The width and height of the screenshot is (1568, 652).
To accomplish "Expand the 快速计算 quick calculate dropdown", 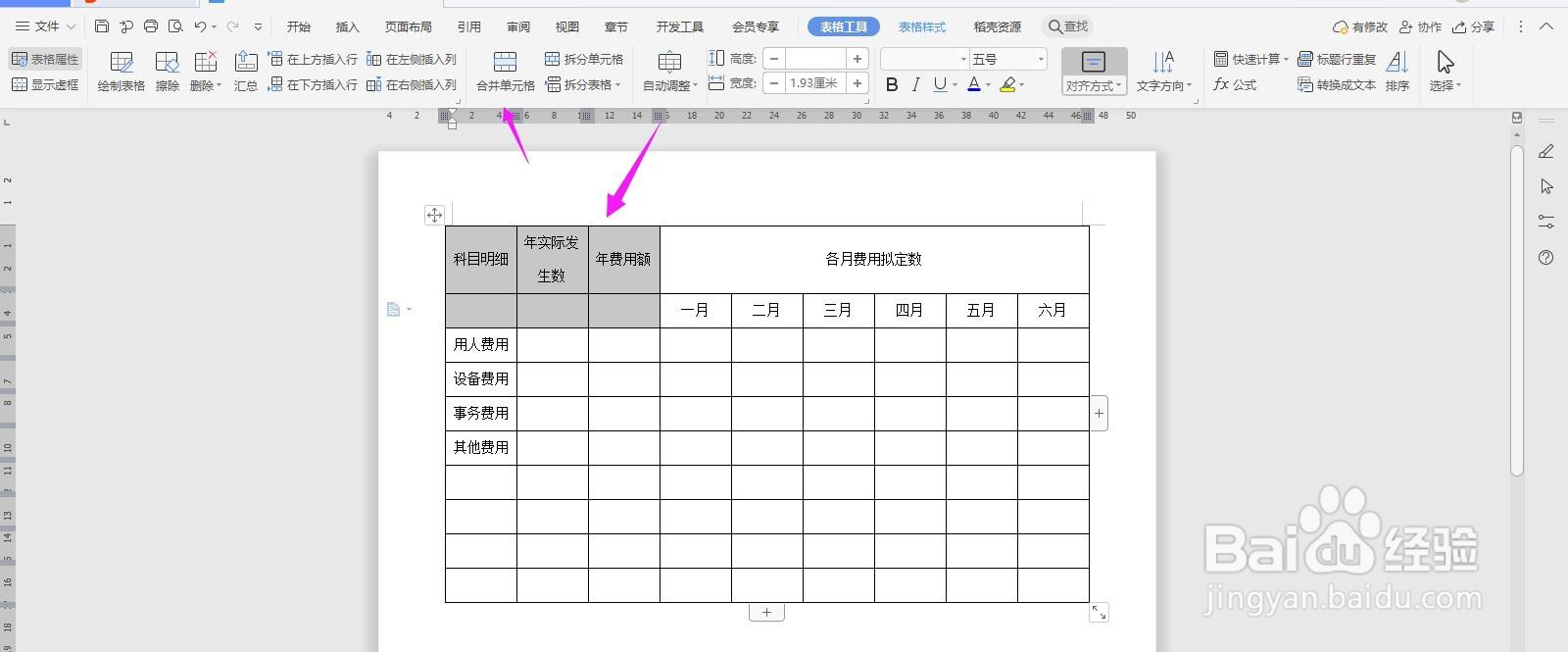I will (x=1250, y=59).
